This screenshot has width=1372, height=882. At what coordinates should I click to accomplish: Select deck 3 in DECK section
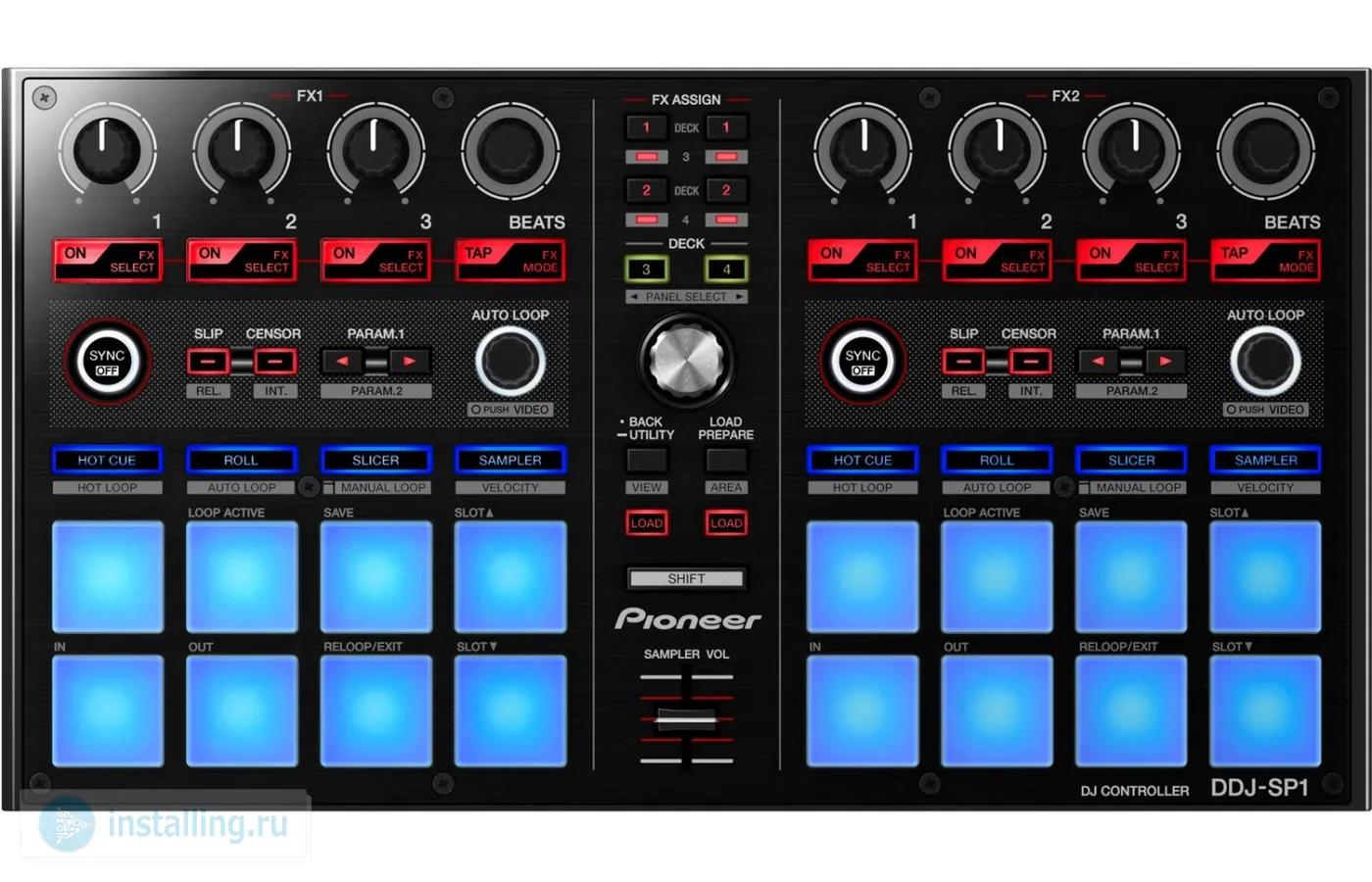(x=646, y=269)
